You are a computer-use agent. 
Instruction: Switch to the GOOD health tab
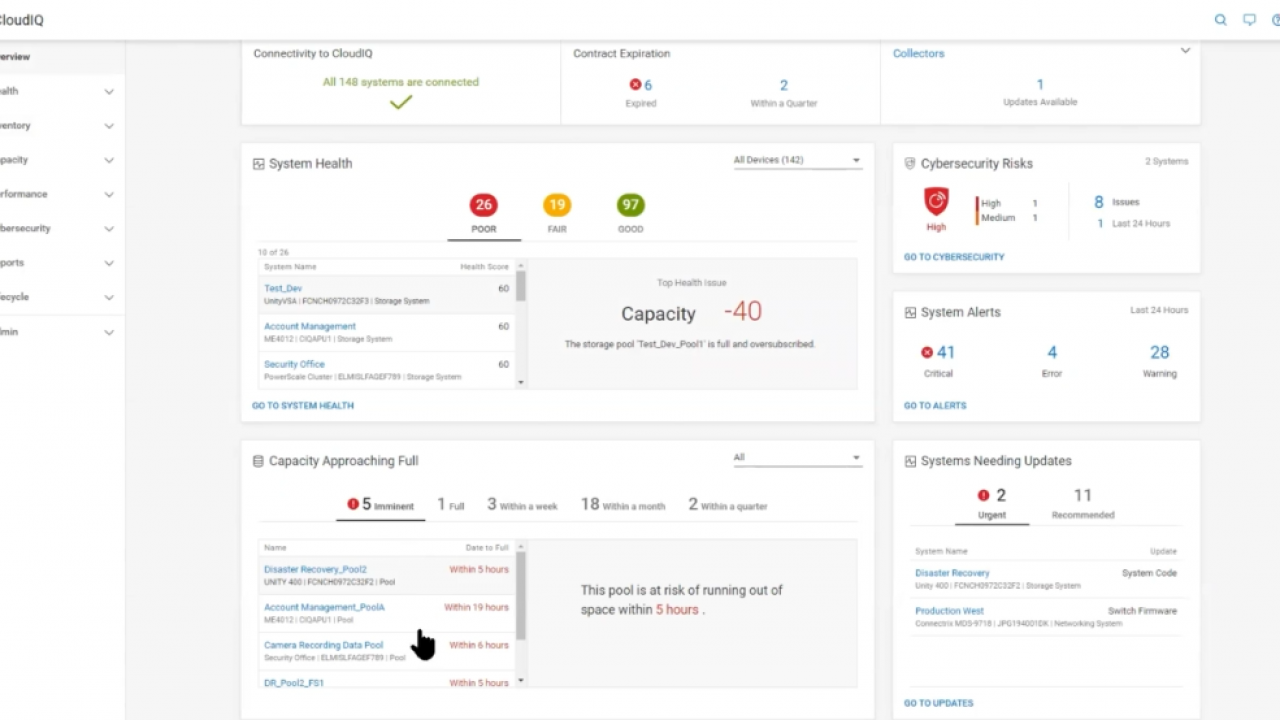click(x=631, y=214)
